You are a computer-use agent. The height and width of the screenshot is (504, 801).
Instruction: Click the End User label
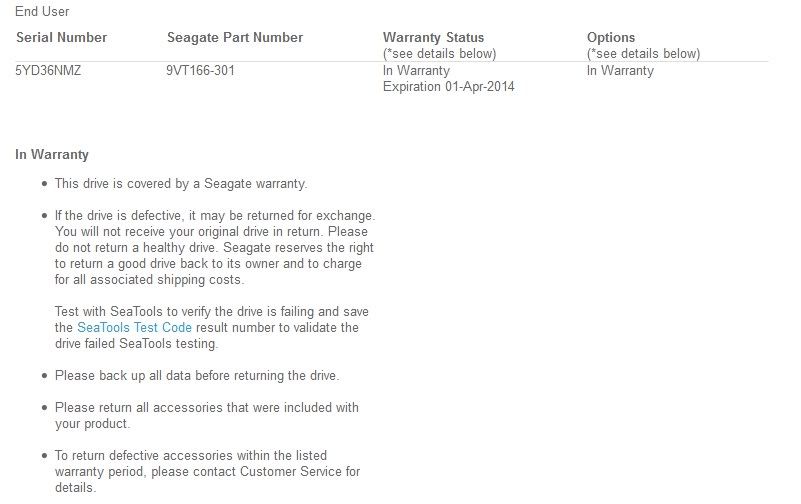(x=42, y=11)
